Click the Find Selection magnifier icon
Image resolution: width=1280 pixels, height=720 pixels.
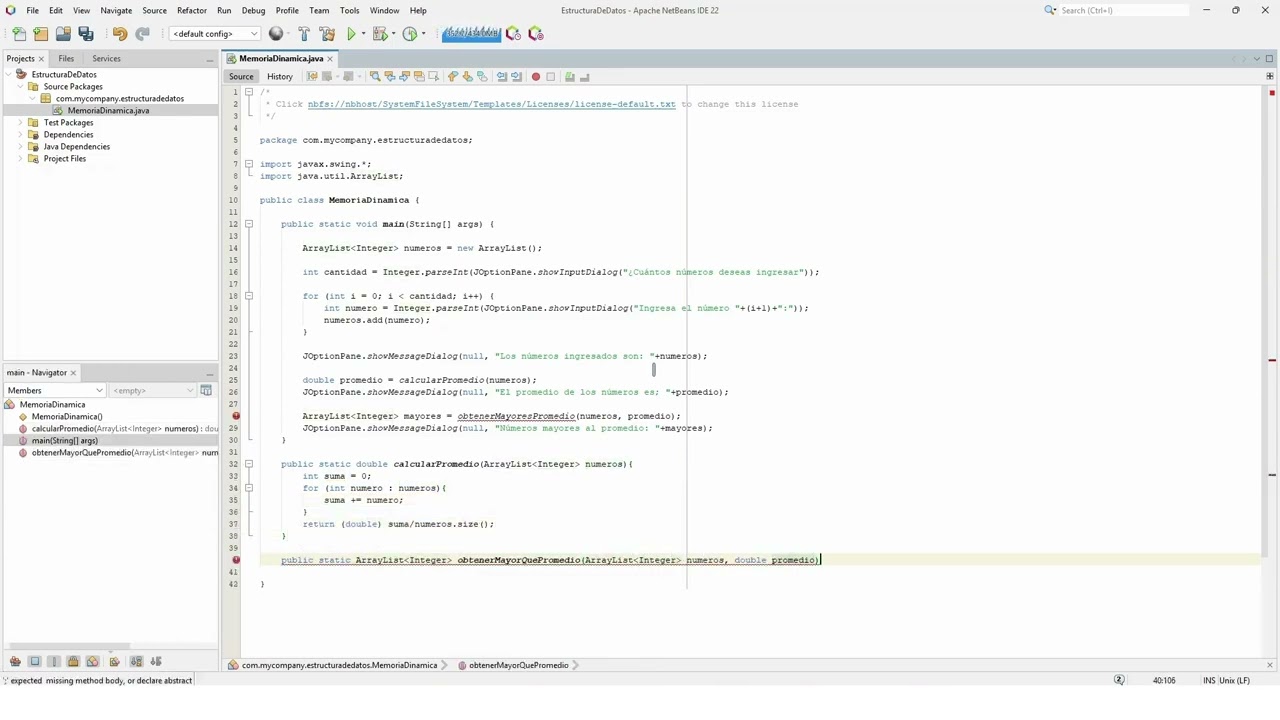point(375,77)
